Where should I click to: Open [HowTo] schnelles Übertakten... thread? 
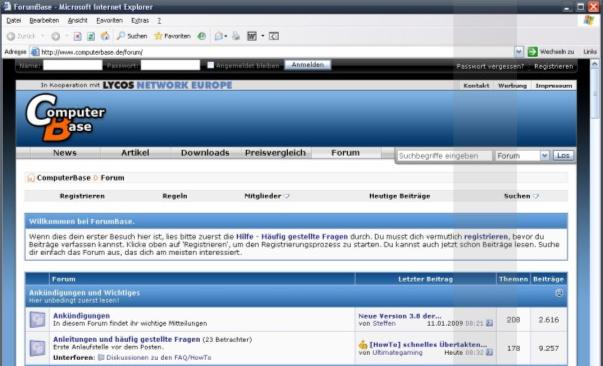point(428,344)
